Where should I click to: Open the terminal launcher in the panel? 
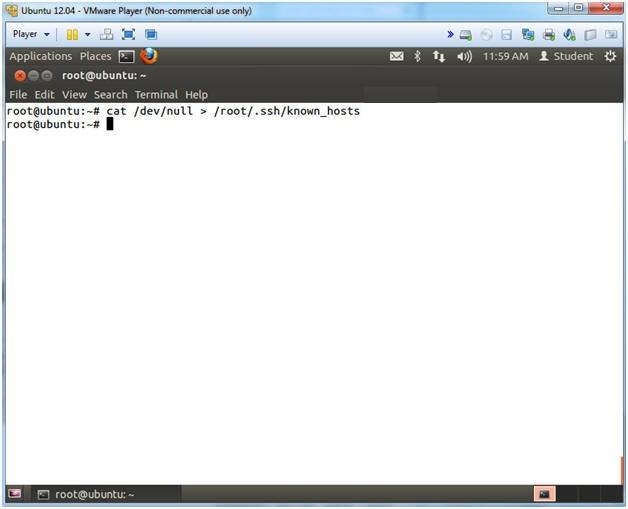[126, 56]
